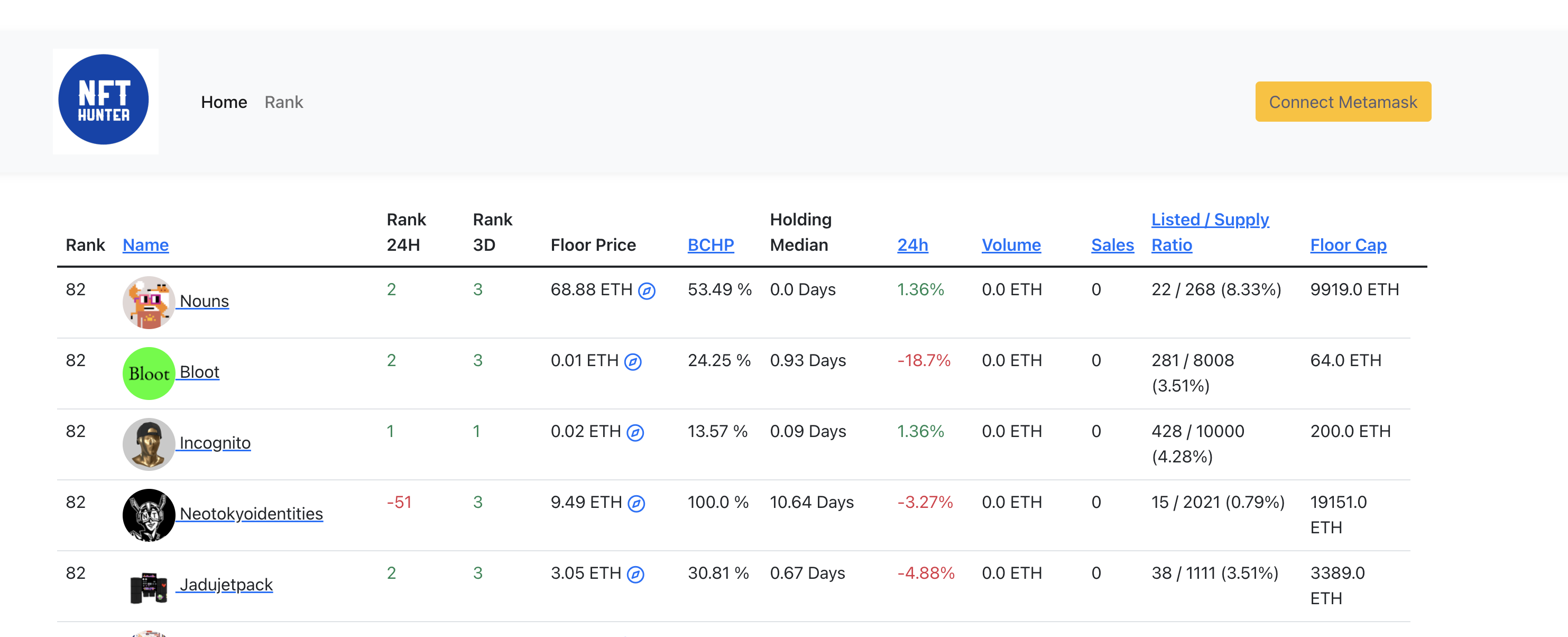Sort collections by Name
The image size is (1568, 637).
tap(145, 245)
